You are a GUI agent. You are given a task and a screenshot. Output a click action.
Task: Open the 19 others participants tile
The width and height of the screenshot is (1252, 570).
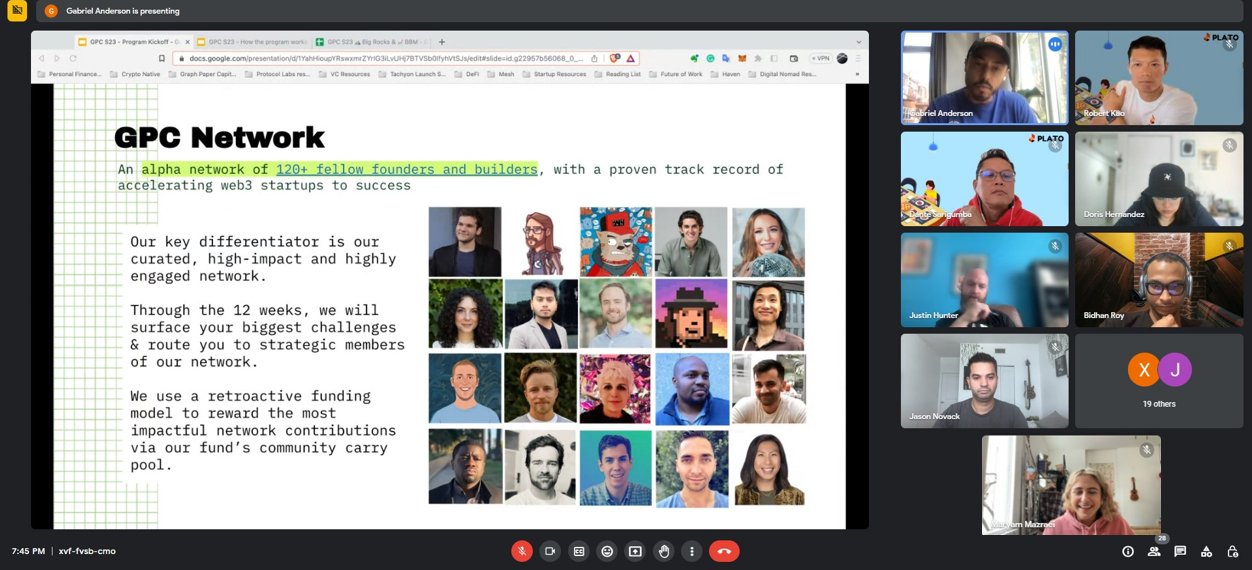pos(1159,381)
